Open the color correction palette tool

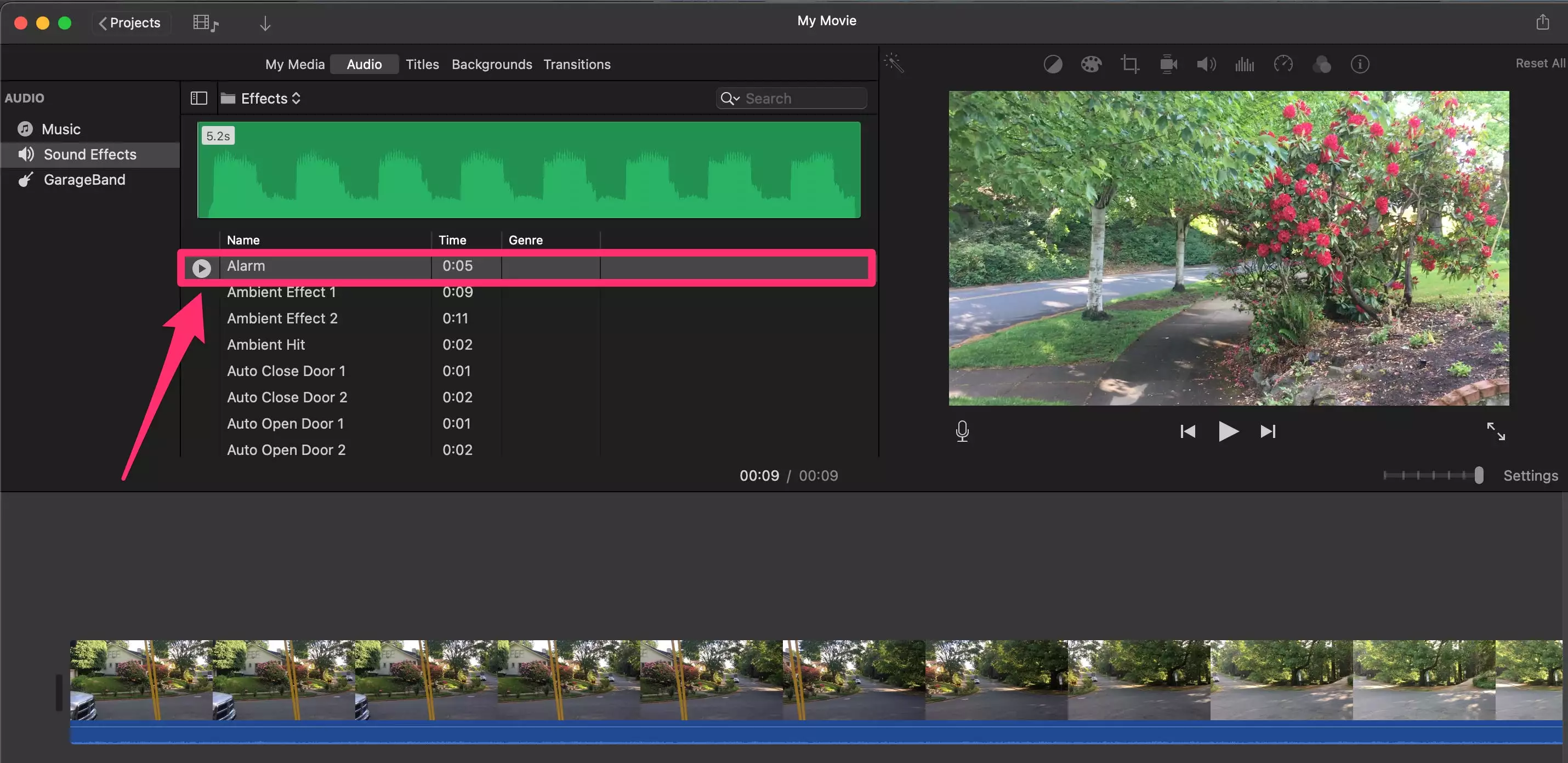[1091, 64]
